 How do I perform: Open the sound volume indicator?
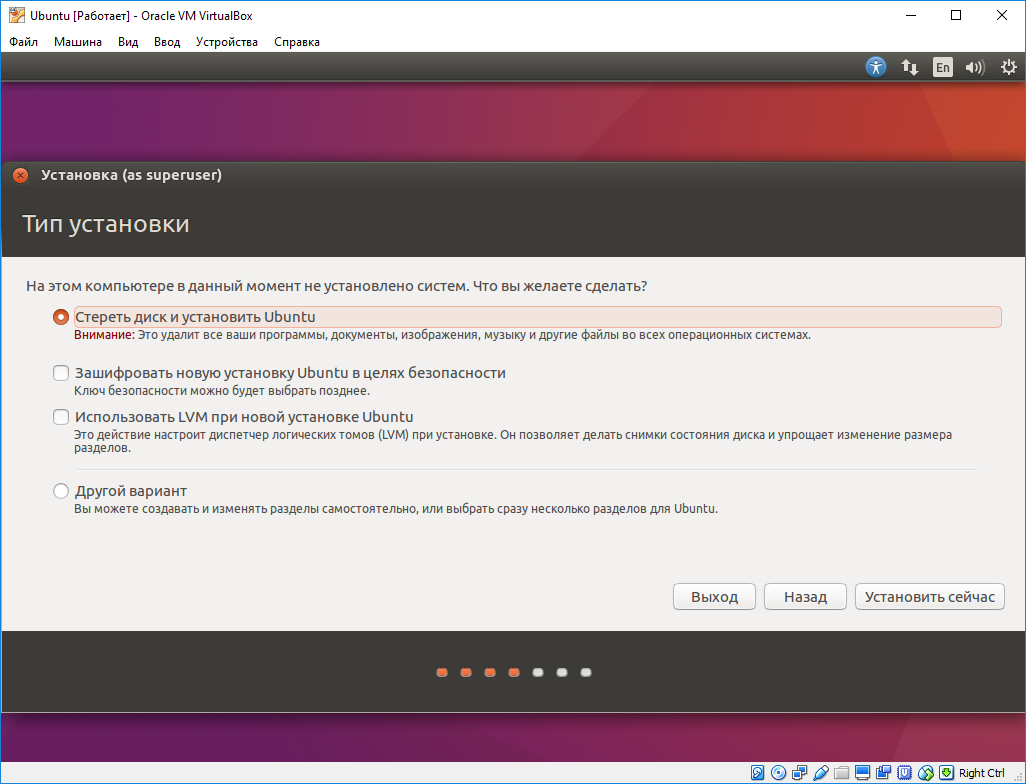[975, 67]
